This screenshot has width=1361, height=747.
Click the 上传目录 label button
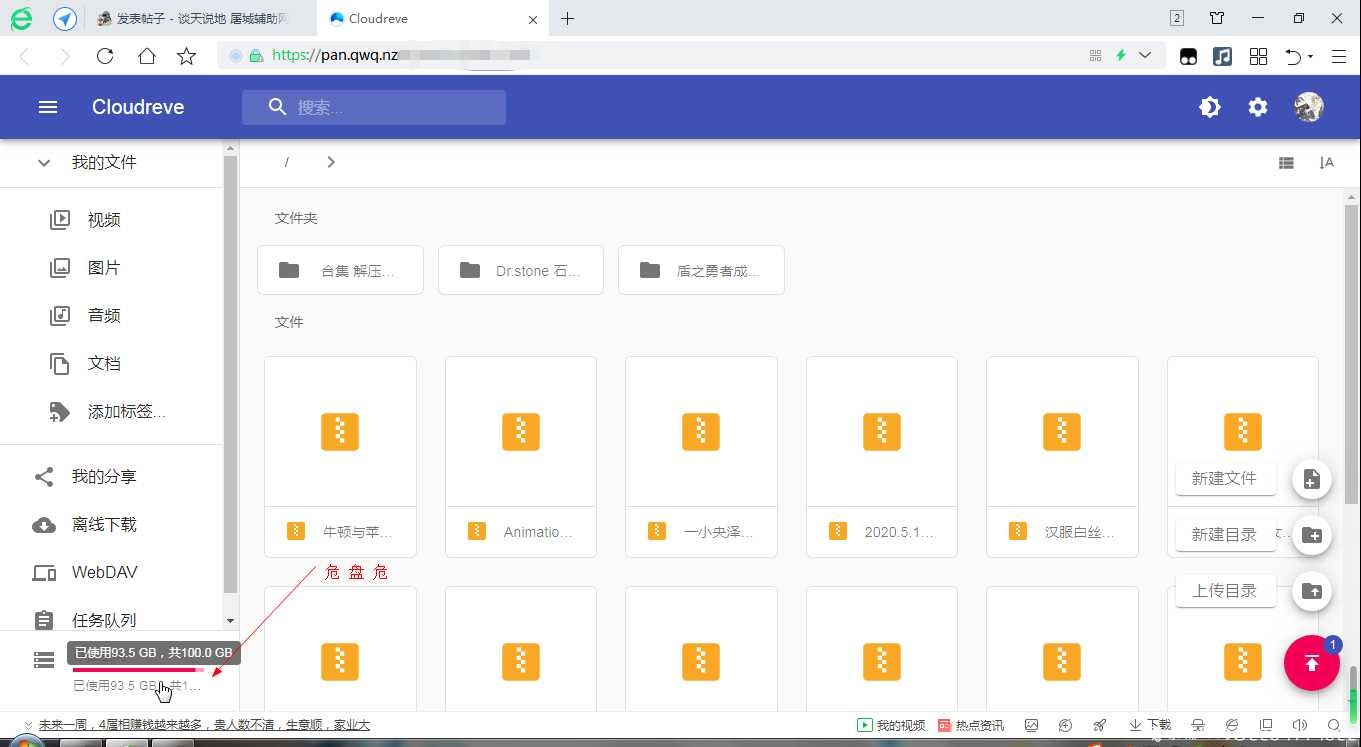coord(1225,590)
